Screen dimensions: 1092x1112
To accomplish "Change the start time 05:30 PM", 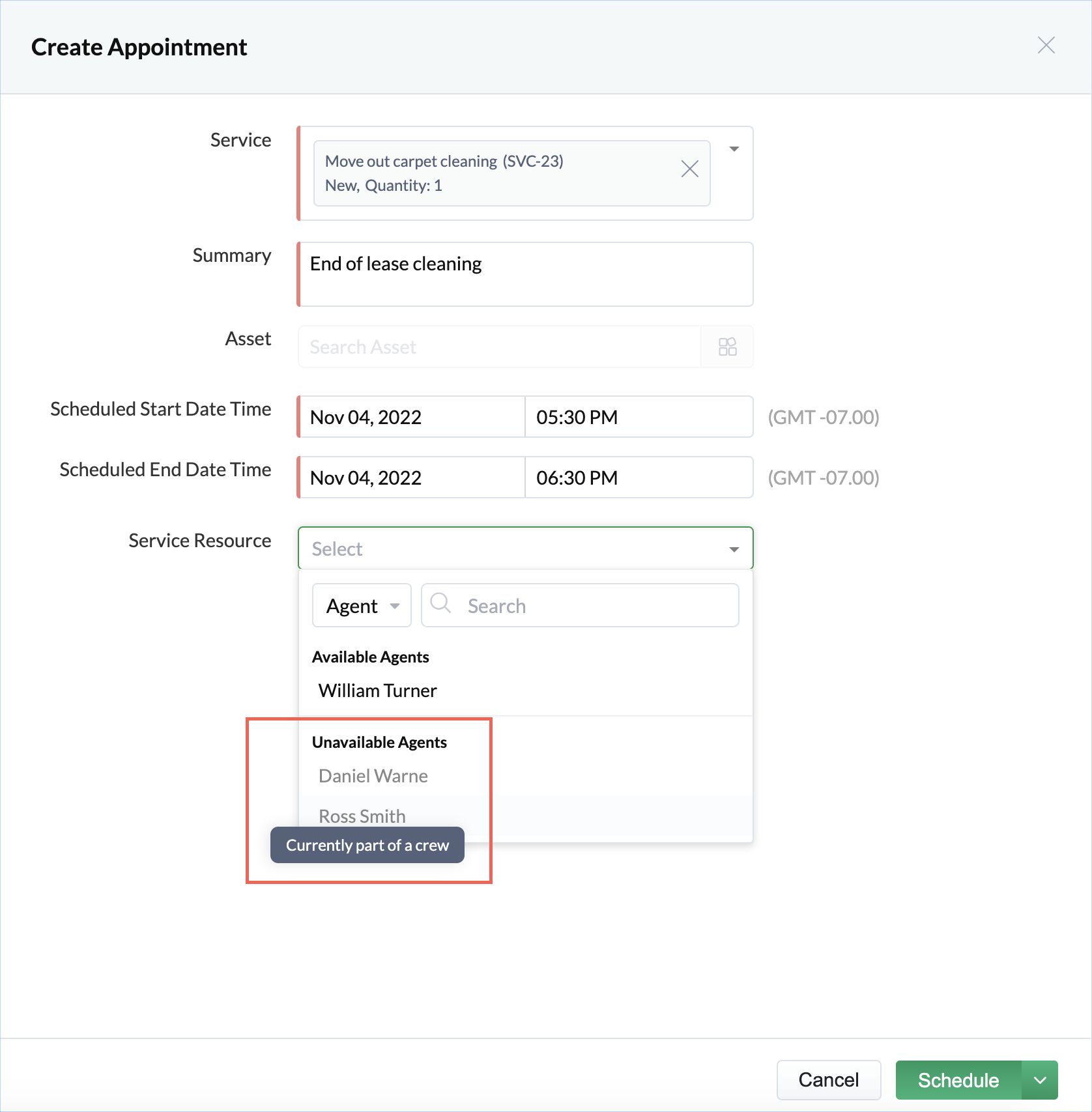I will coord(639,416).
